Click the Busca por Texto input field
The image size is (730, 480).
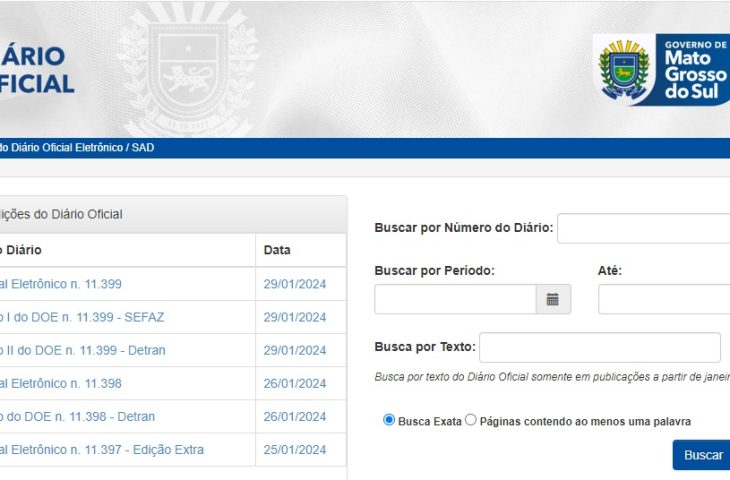coord(600,347)
